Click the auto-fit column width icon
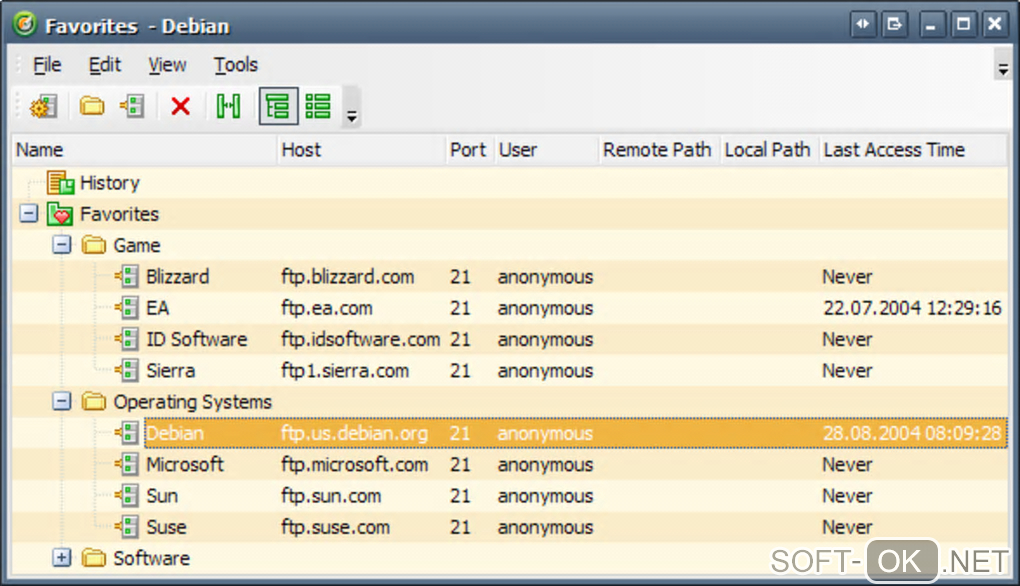The height and width of the screenshot is (586, 1020). (228, 106)
